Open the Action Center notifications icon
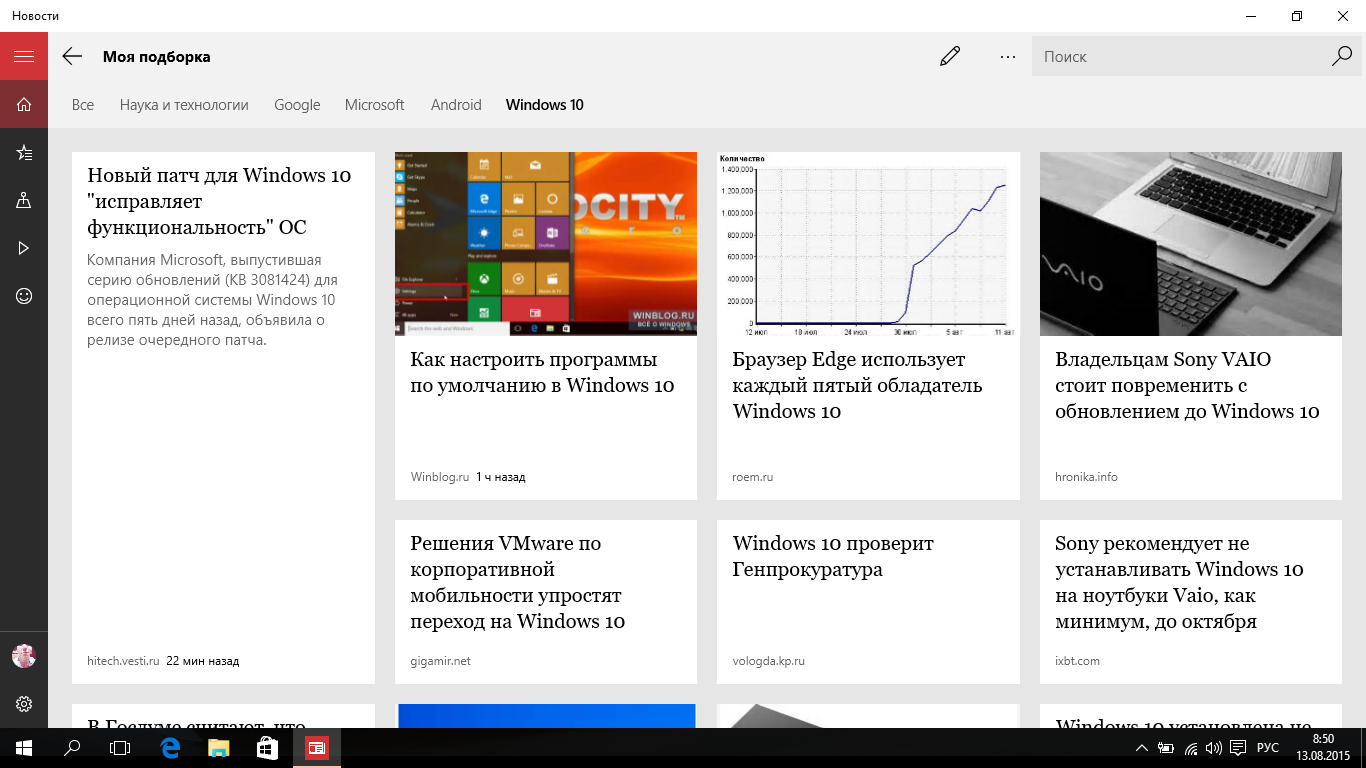The image size is (1366, 768). point(1238,748)
